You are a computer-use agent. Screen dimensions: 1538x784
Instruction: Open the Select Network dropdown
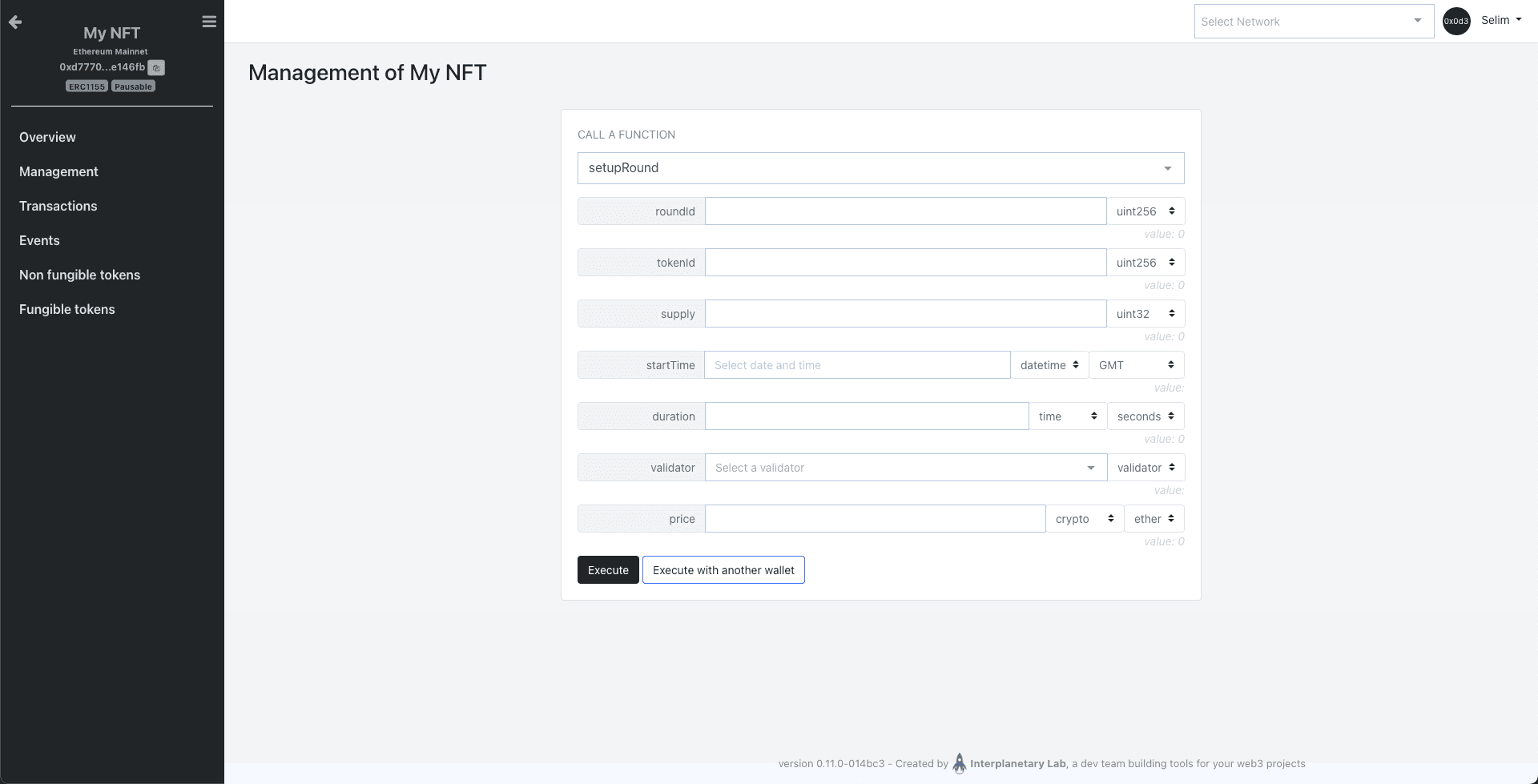[x=1313, y=22]
